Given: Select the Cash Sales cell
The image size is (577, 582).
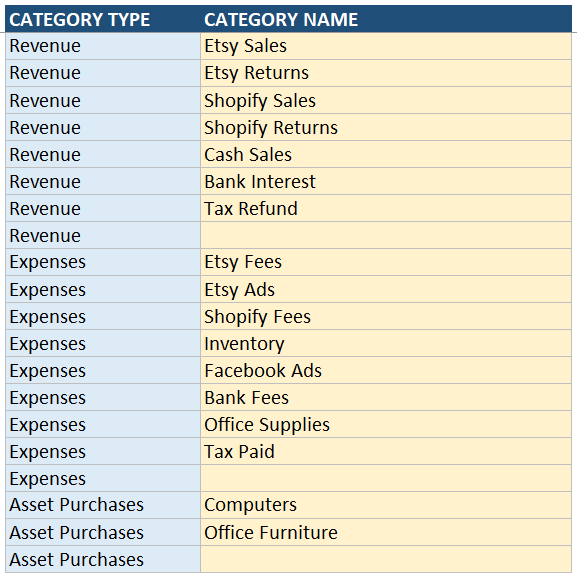Looking at the screenshot, I should pyautogui.click(x=386, y=154).
